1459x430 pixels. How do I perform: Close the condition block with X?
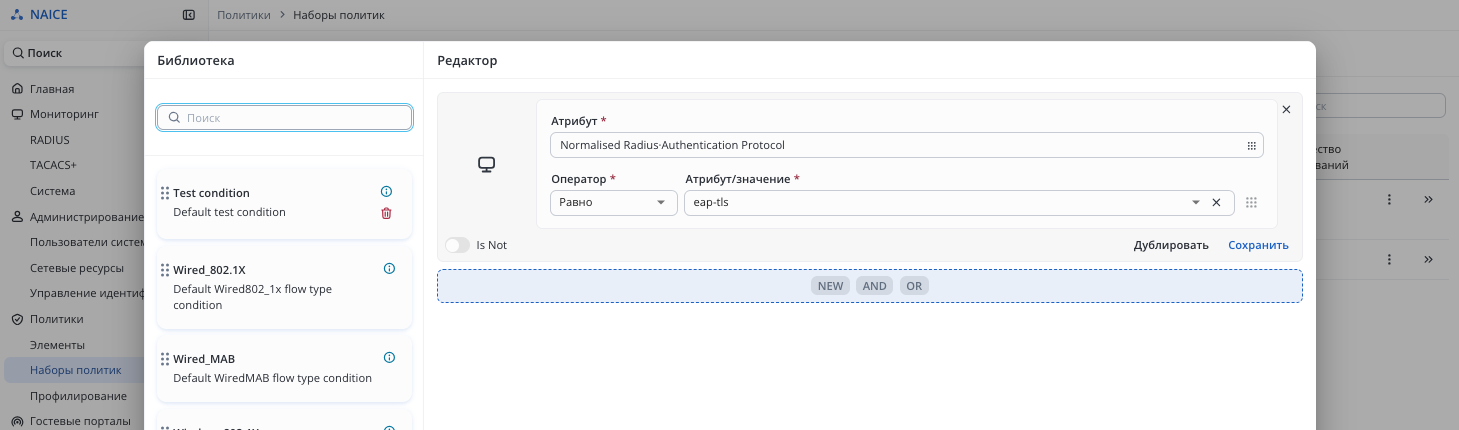1286,110
